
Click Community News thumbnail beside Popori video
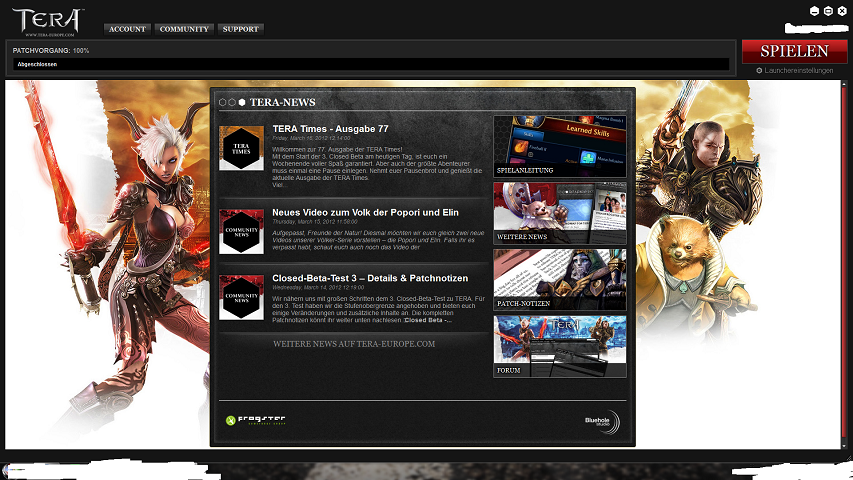point(242,232)
